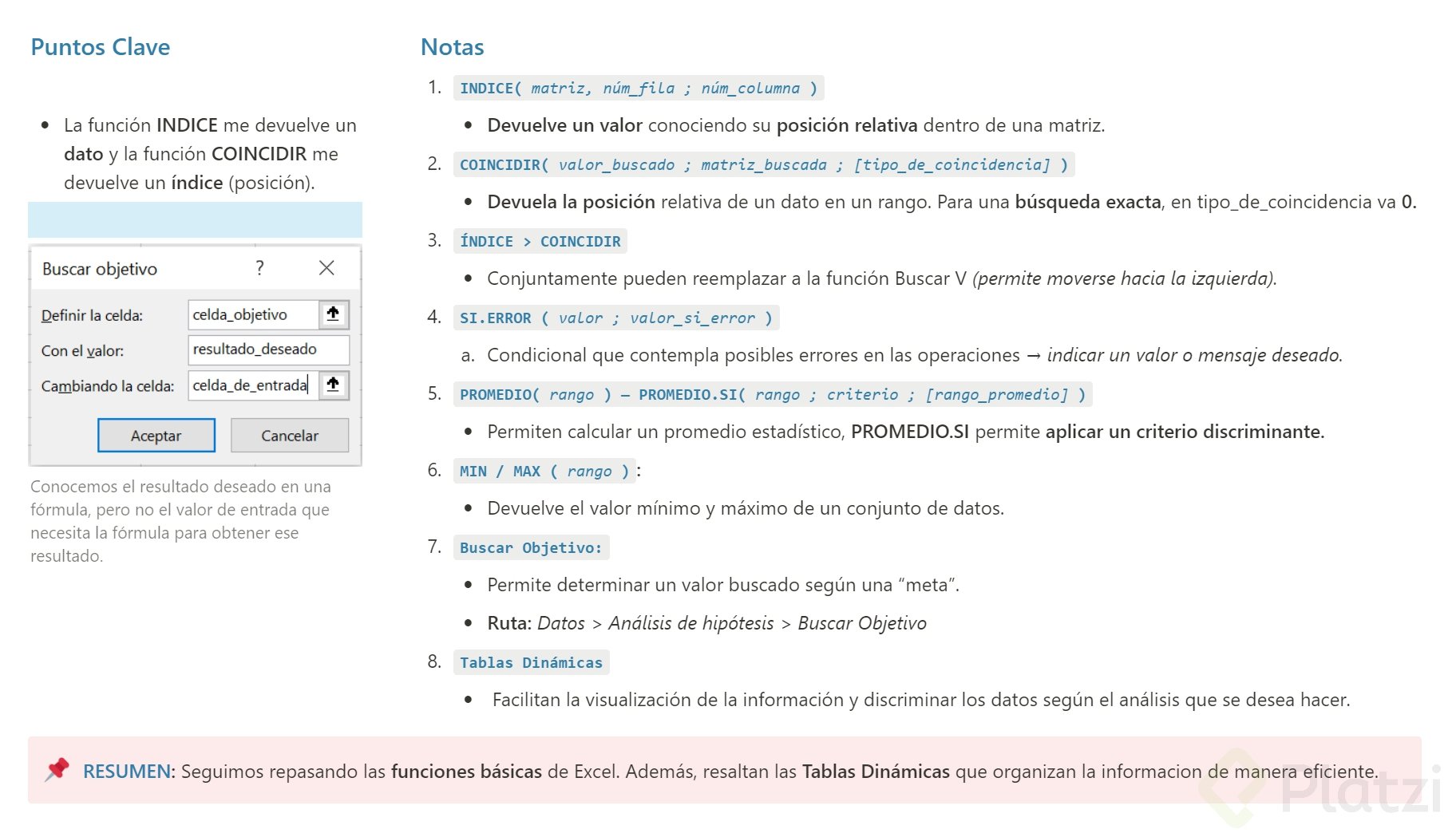
Task: Open the dialog help question mark
Action: pyautogui.click(x=259, y=269)
